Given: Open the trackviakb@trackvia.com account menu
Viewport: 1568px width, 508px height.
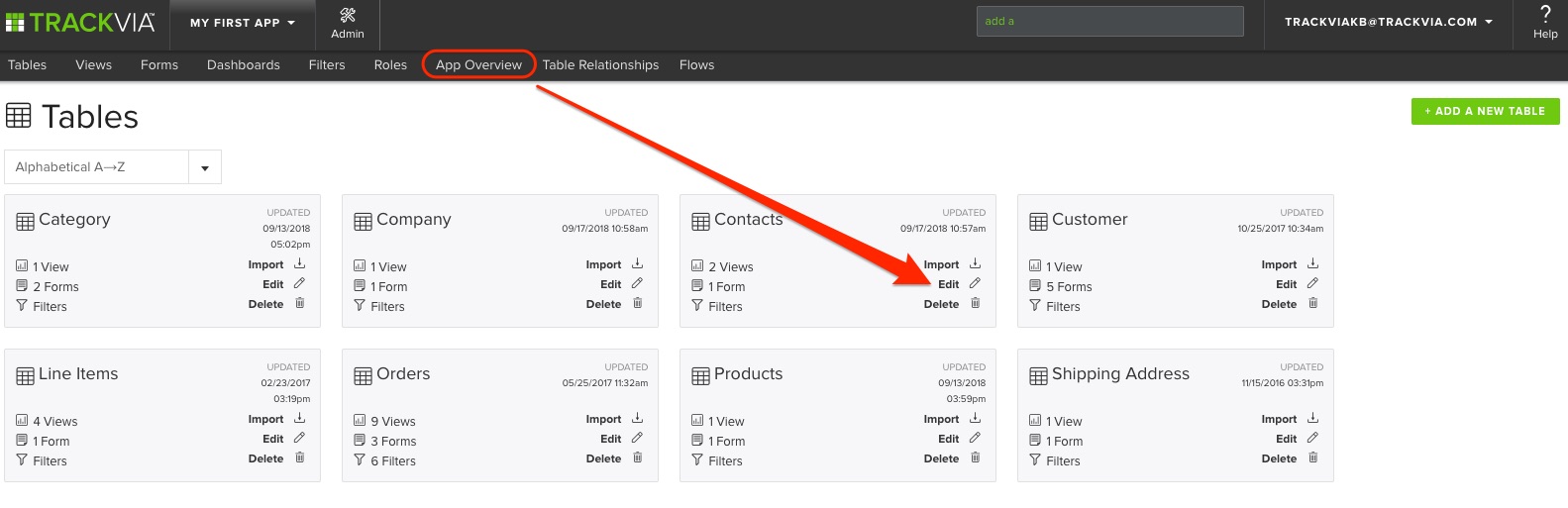Looking at the screenshot, I should [x=1388, y=22].
